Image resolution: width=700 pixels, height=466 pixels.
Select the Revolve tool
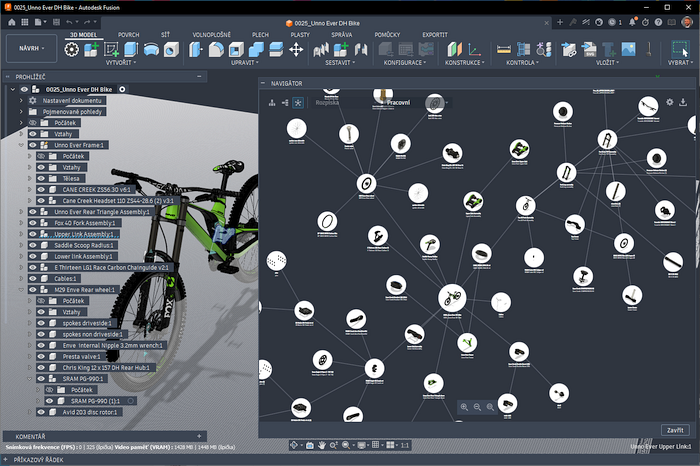[x=151, y=49]
